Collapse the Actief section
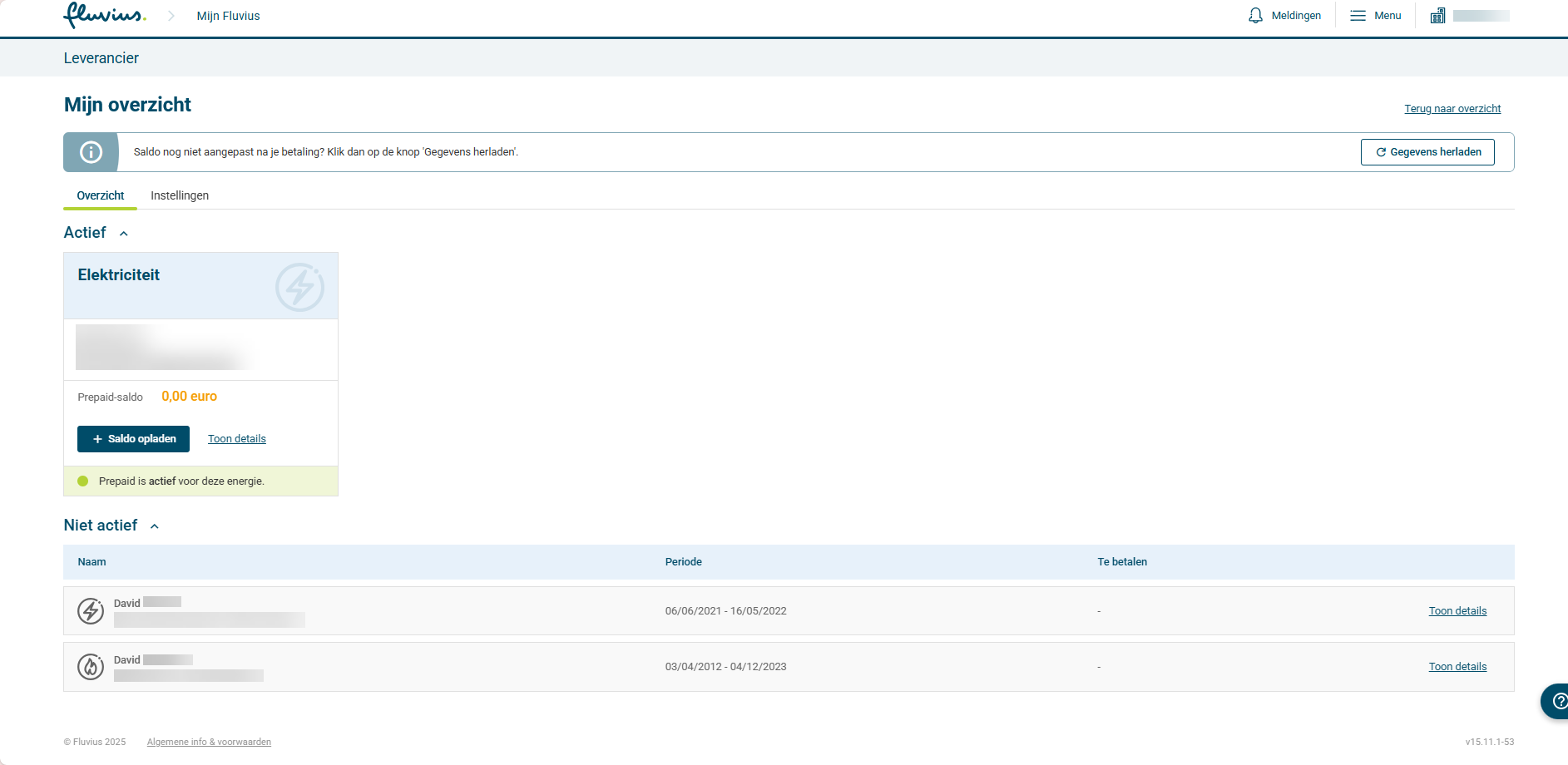 [x=124, y=234]
